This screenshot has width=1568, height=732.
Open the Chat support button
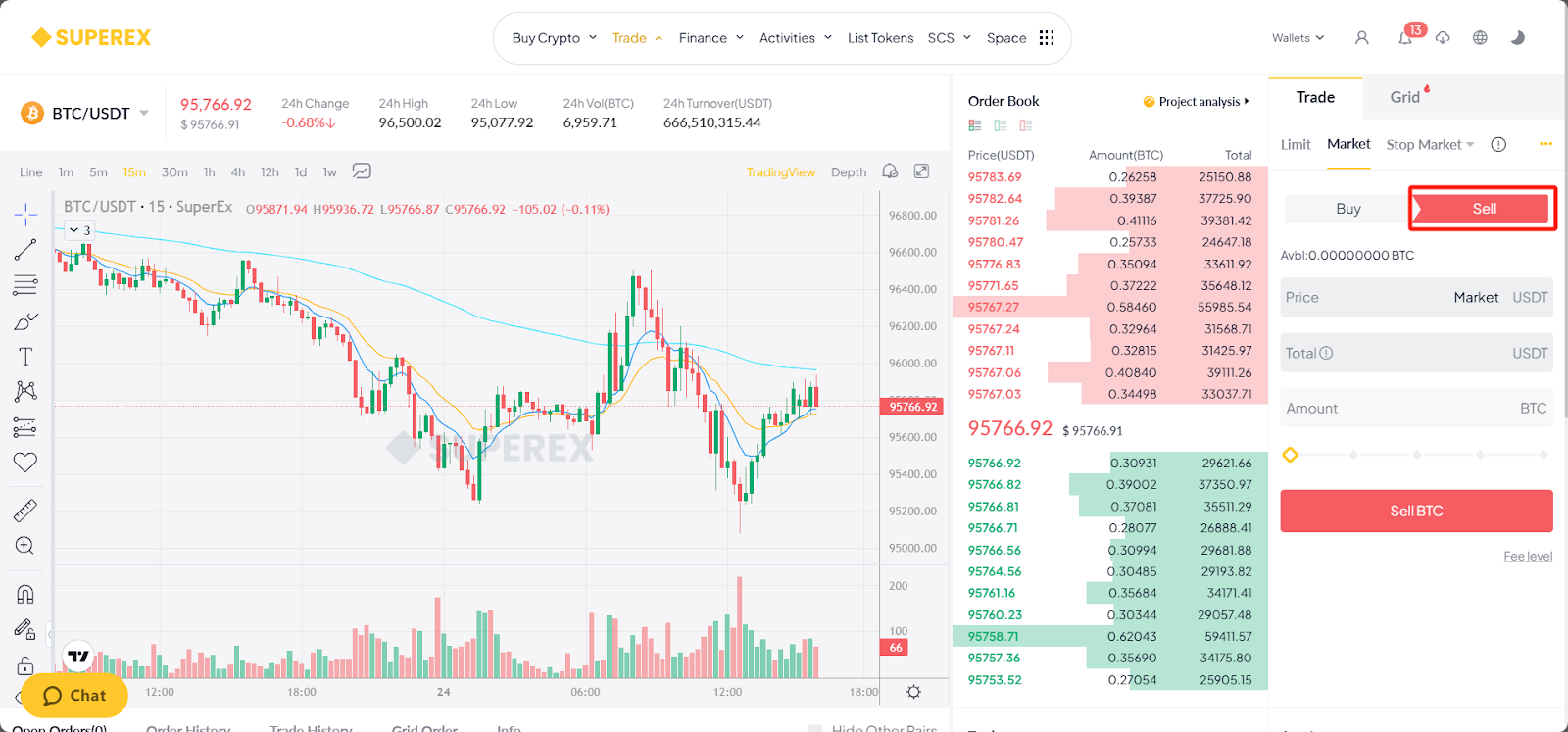click(74, 695)
